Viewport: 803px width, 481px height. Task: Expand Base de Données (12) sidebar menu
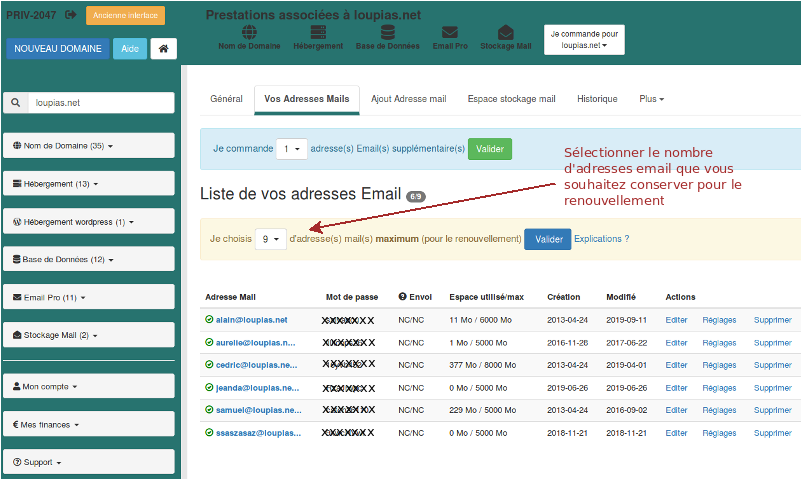89,259
